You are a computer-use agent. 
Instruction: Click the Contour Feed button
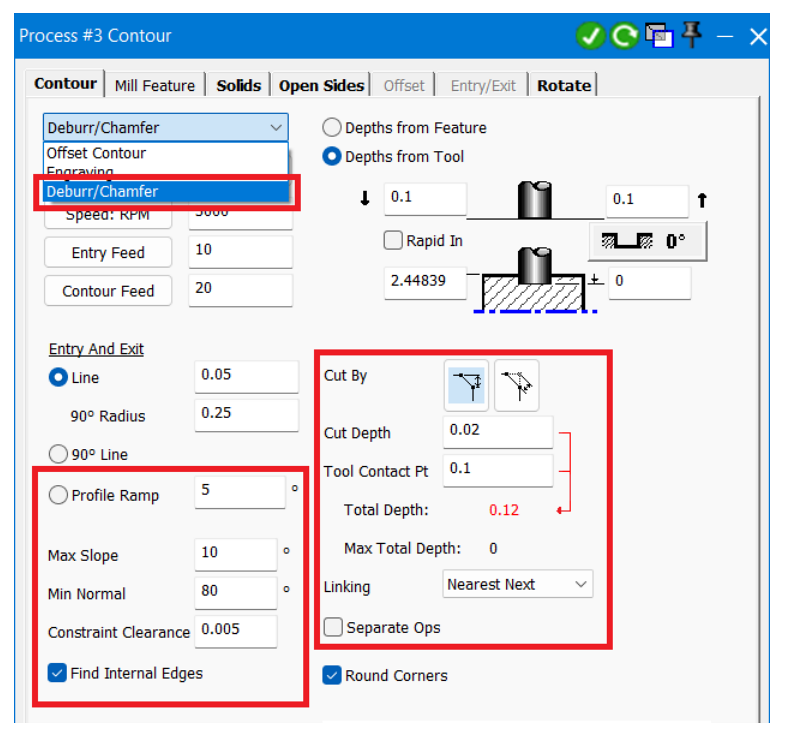(108, 291)
